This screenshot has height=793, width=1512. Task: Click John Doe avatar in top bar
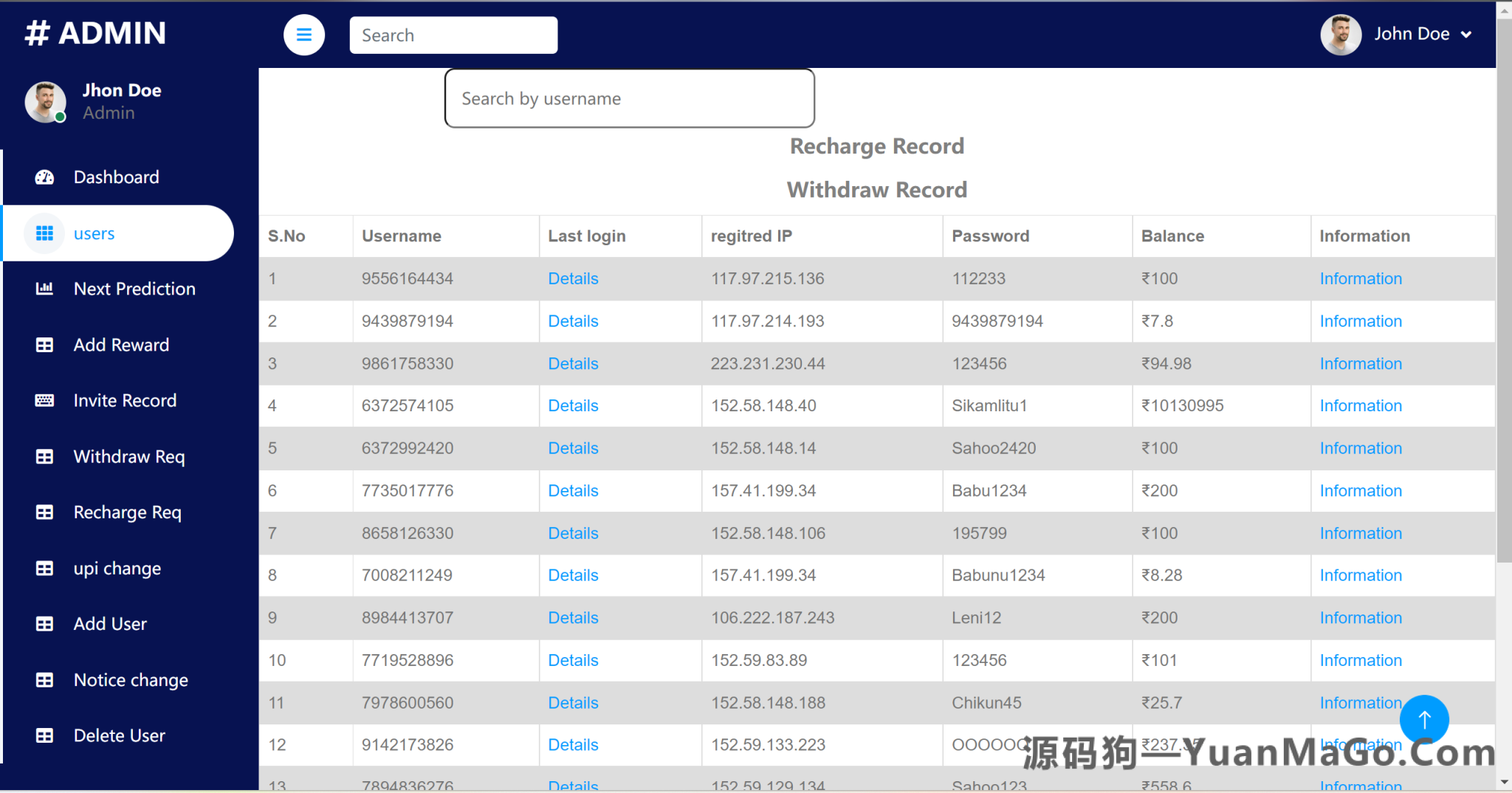coord(1340,35)
